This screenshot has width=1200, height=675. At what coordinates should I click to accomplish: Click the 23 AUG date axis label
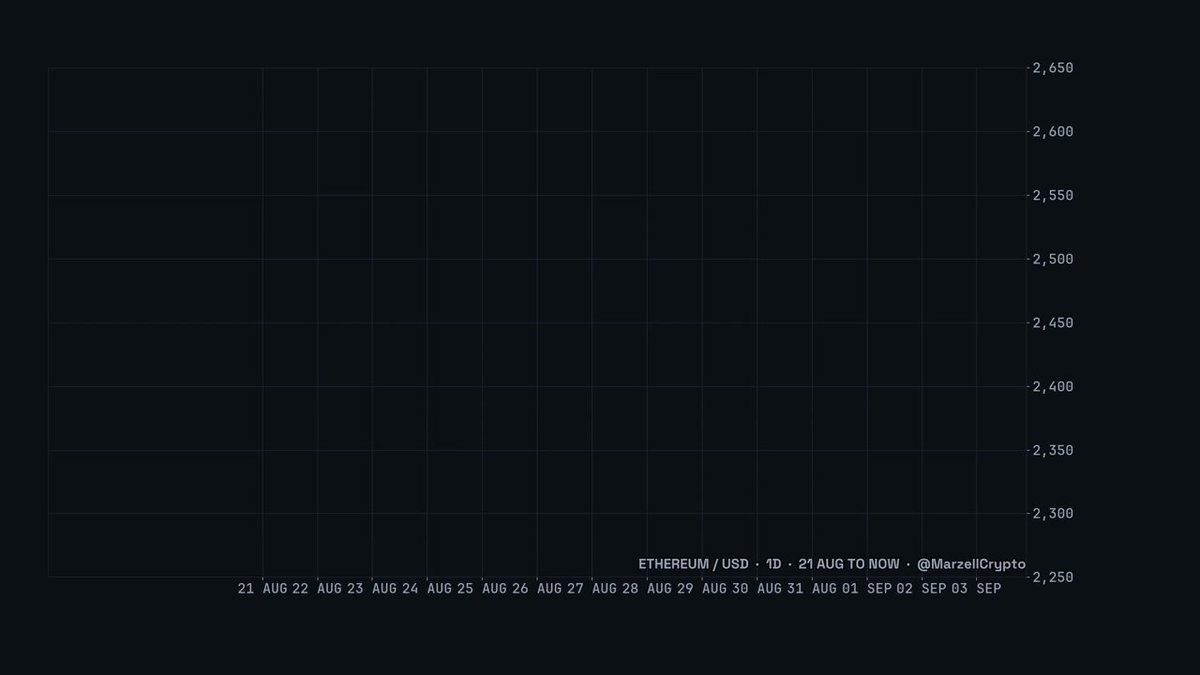coord(373,589)
